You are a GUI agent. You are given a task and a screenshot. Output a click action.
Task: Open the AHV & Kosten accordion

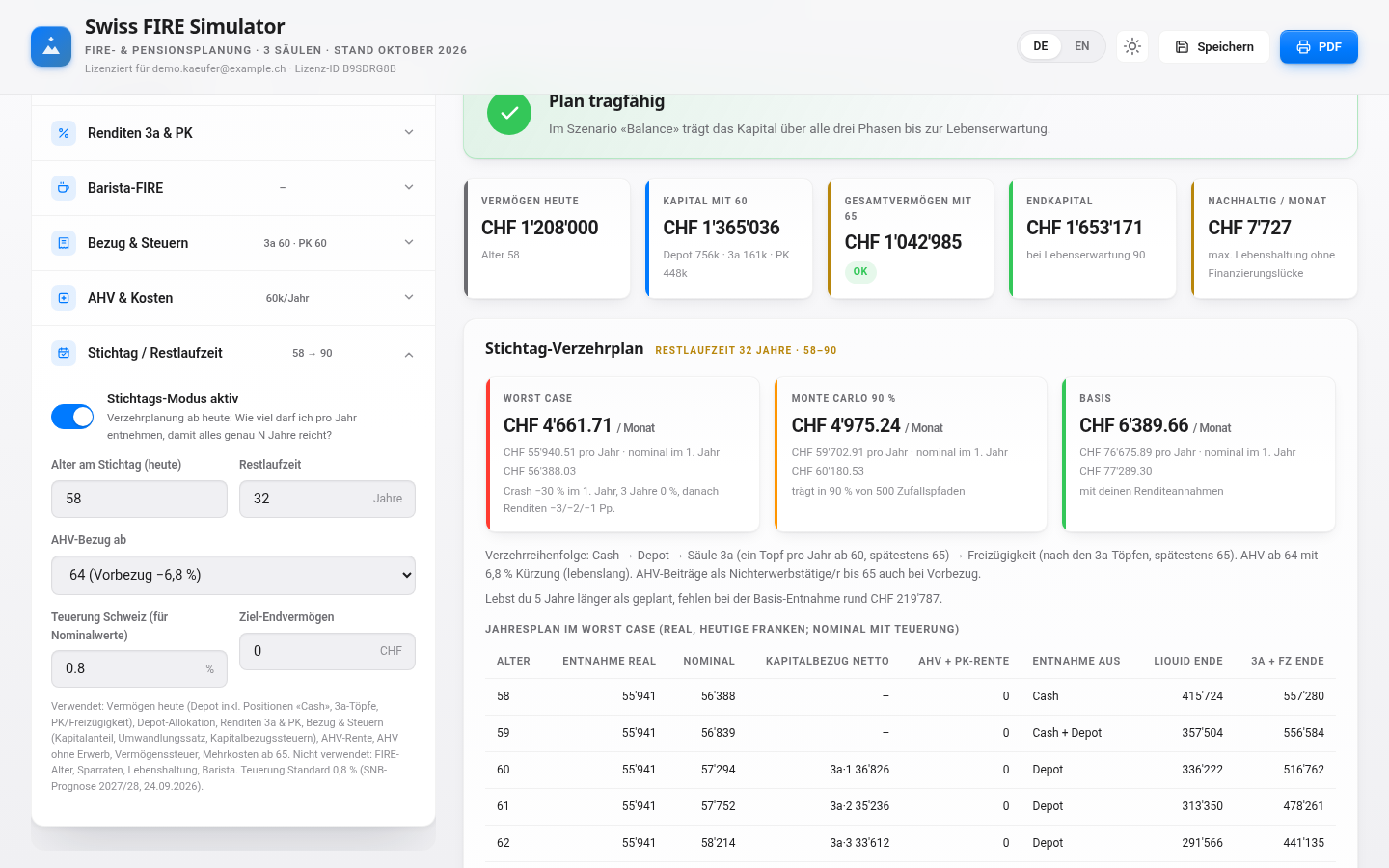233,298
